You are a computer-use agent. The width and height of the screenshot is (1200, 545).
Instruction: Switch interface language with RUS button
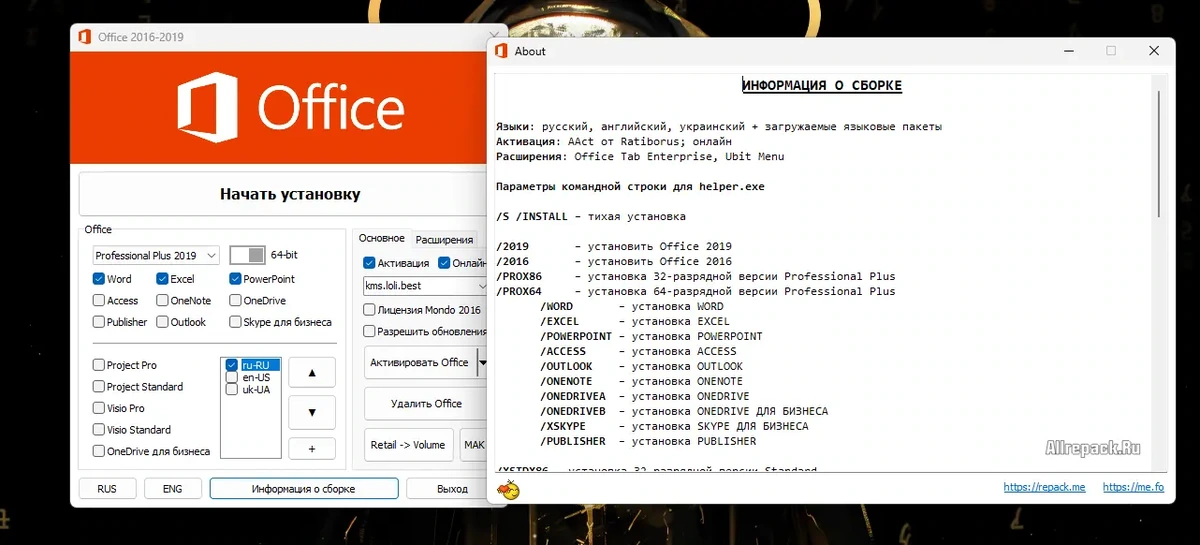click(107, 489)
